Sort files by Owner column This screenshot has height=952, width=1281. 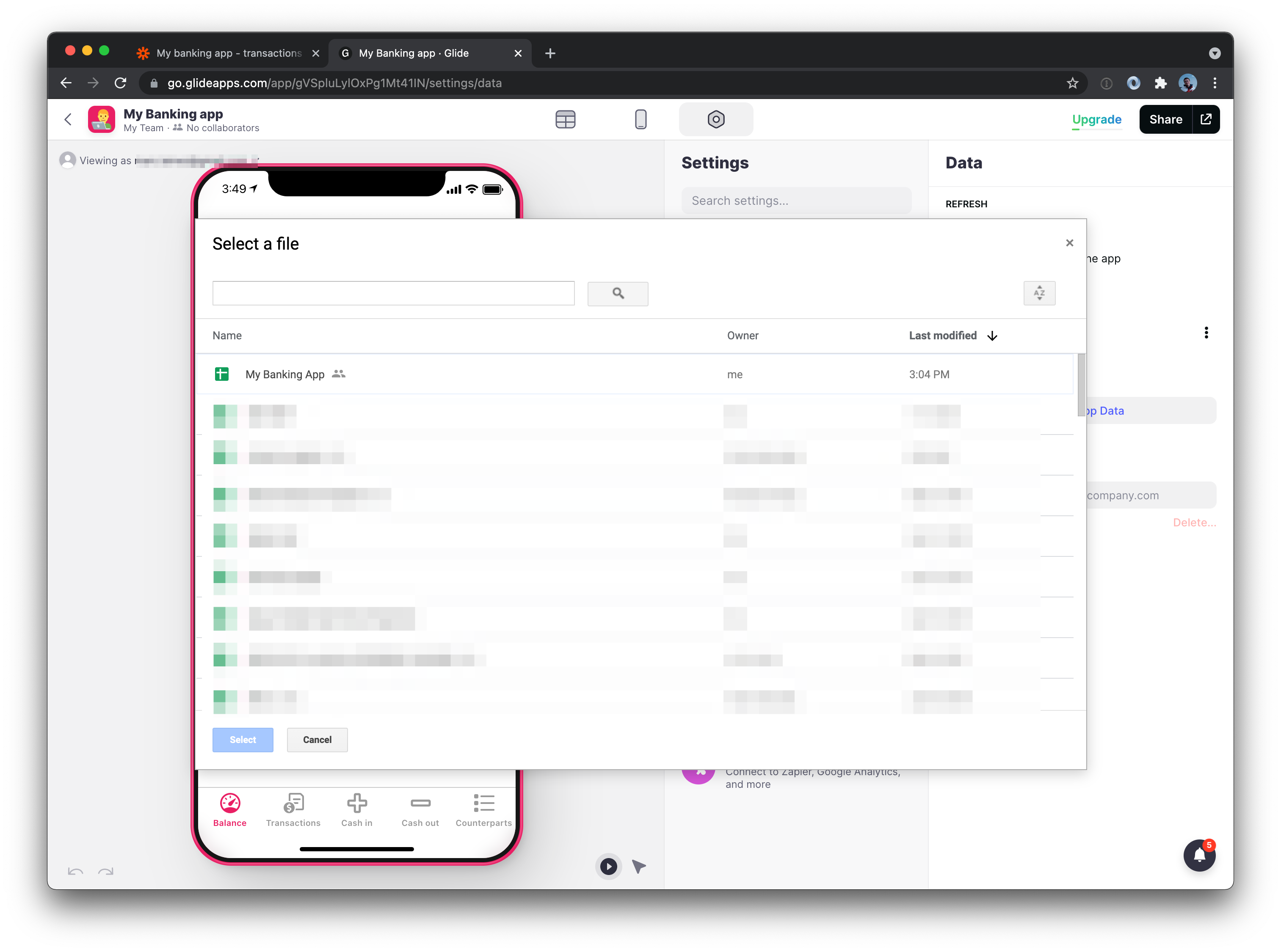tap(743, 336)
